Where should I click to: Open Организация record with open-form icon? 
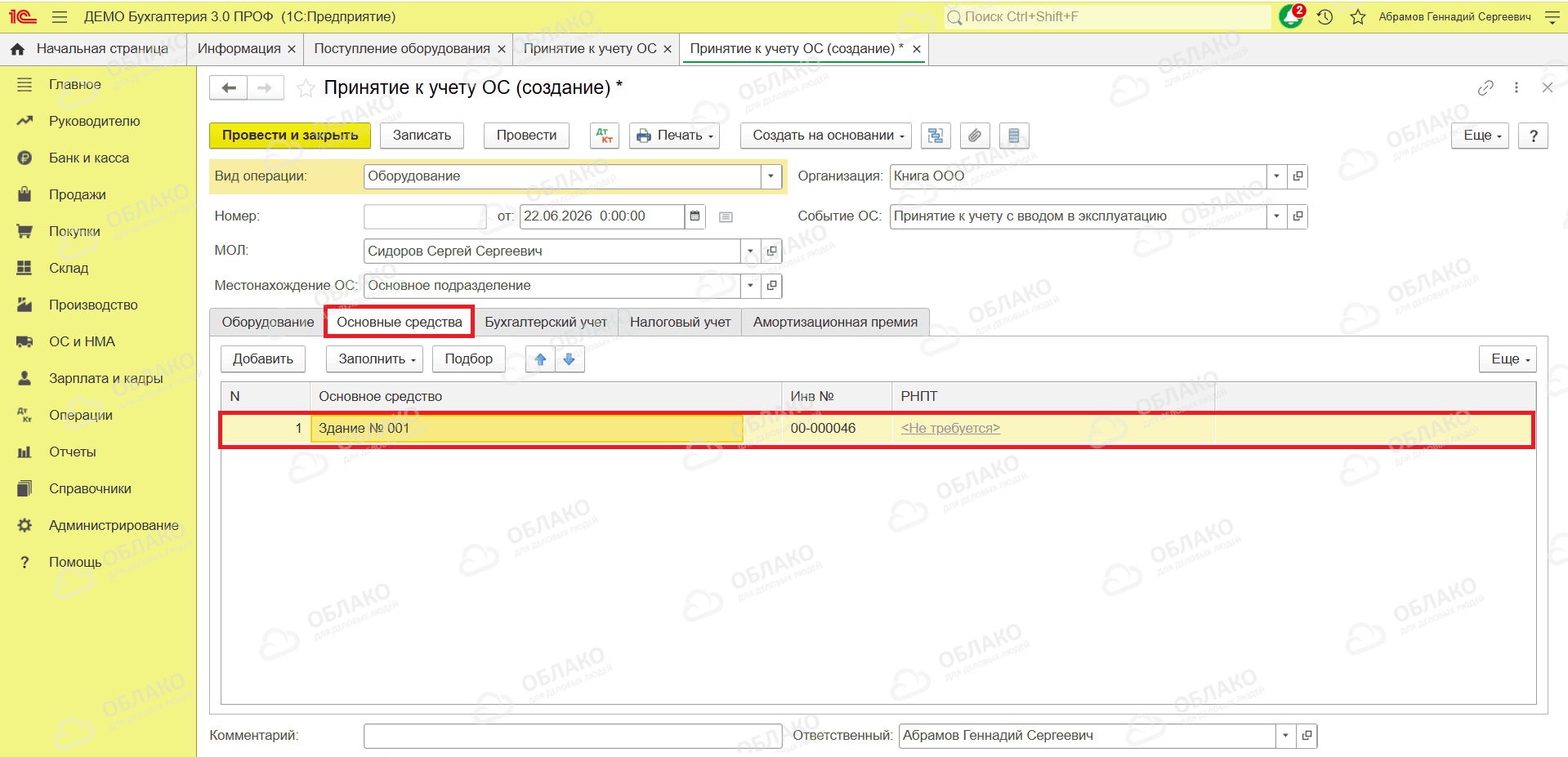point(1298,176)
